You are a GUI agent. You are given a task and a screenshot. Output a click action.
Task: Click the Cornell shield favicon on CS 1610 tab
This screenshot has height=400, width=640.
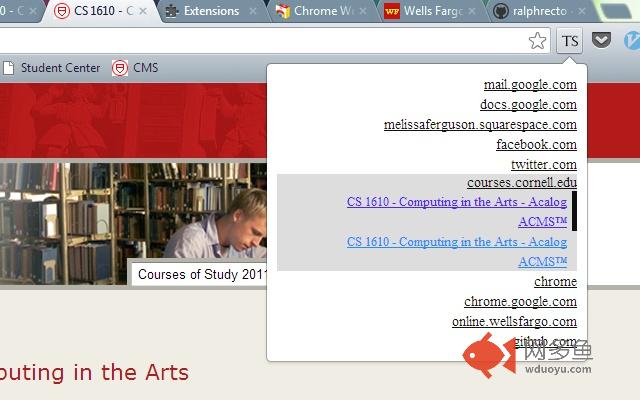click(62, 11)
